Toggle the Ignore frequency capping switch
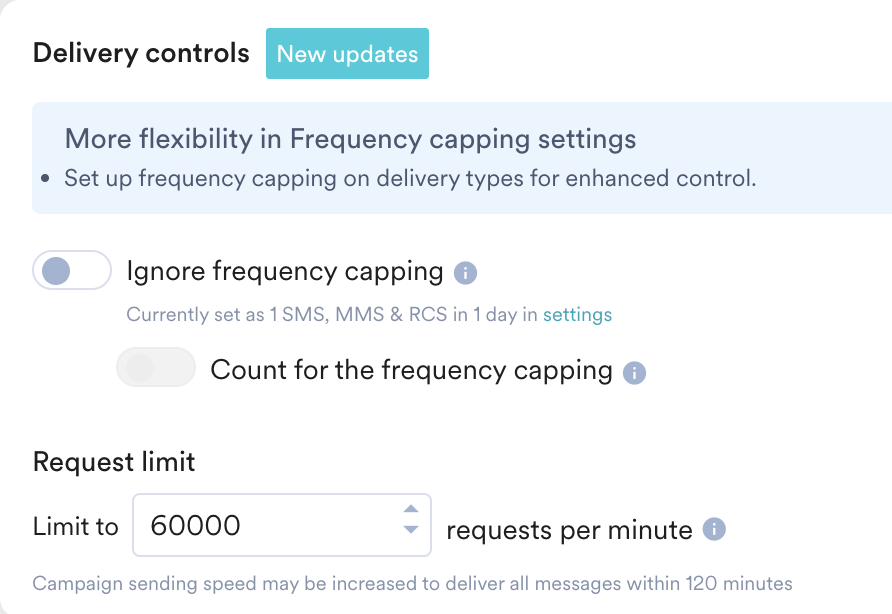Image resolution: width=892 pixels, height=614 pixels. point(71,270)
